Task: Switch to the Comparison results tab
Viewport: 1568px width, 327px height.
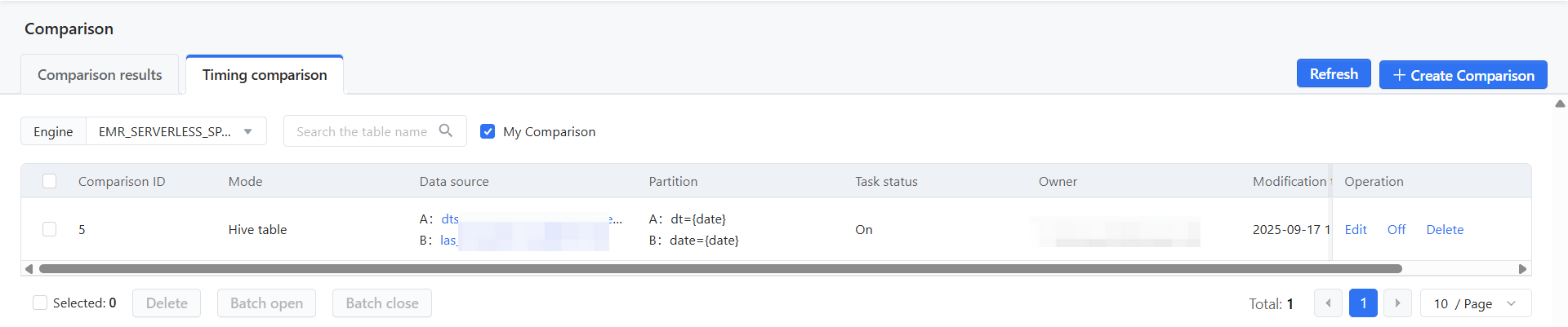Action: 100,75
